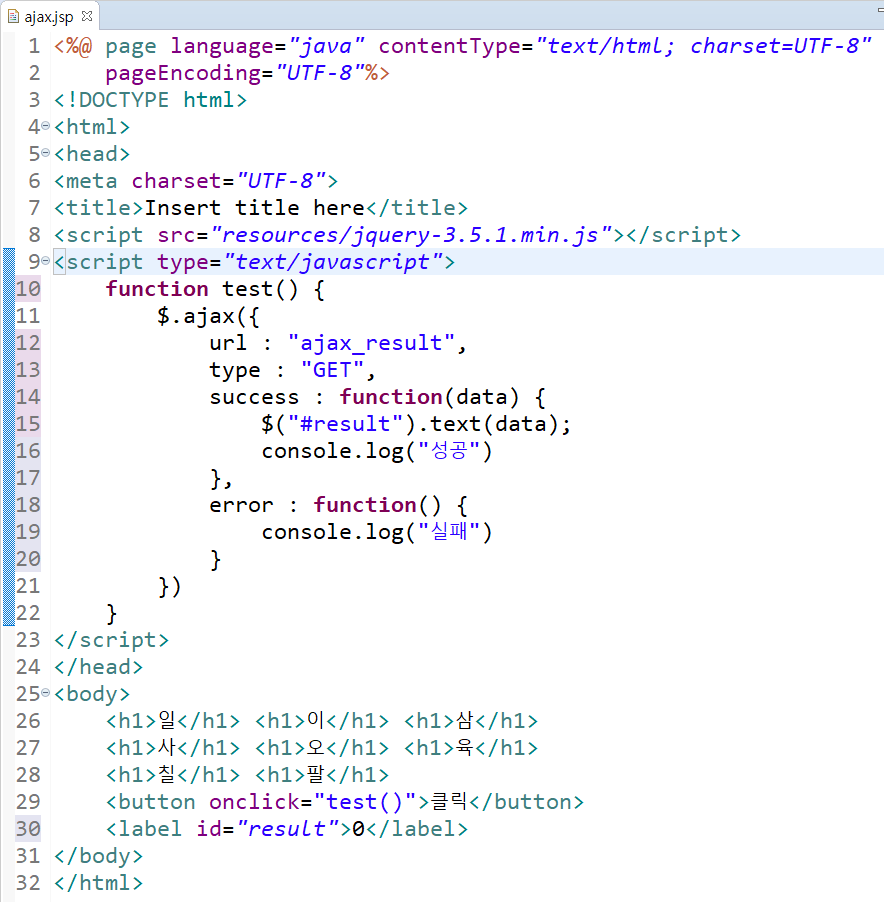This screenshot has height=902, width=884.
Task: Select the ajax.jsp editor tab
Action: point(49,17)
